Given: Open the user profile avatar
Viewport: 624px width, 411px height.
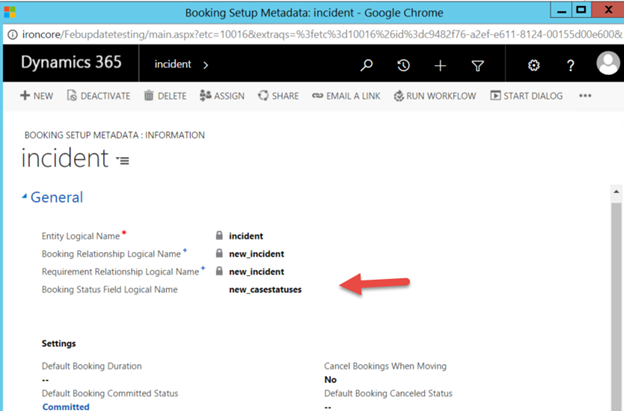Looking at the screenshot, I should pyautogui.click(x=607, y=64).
